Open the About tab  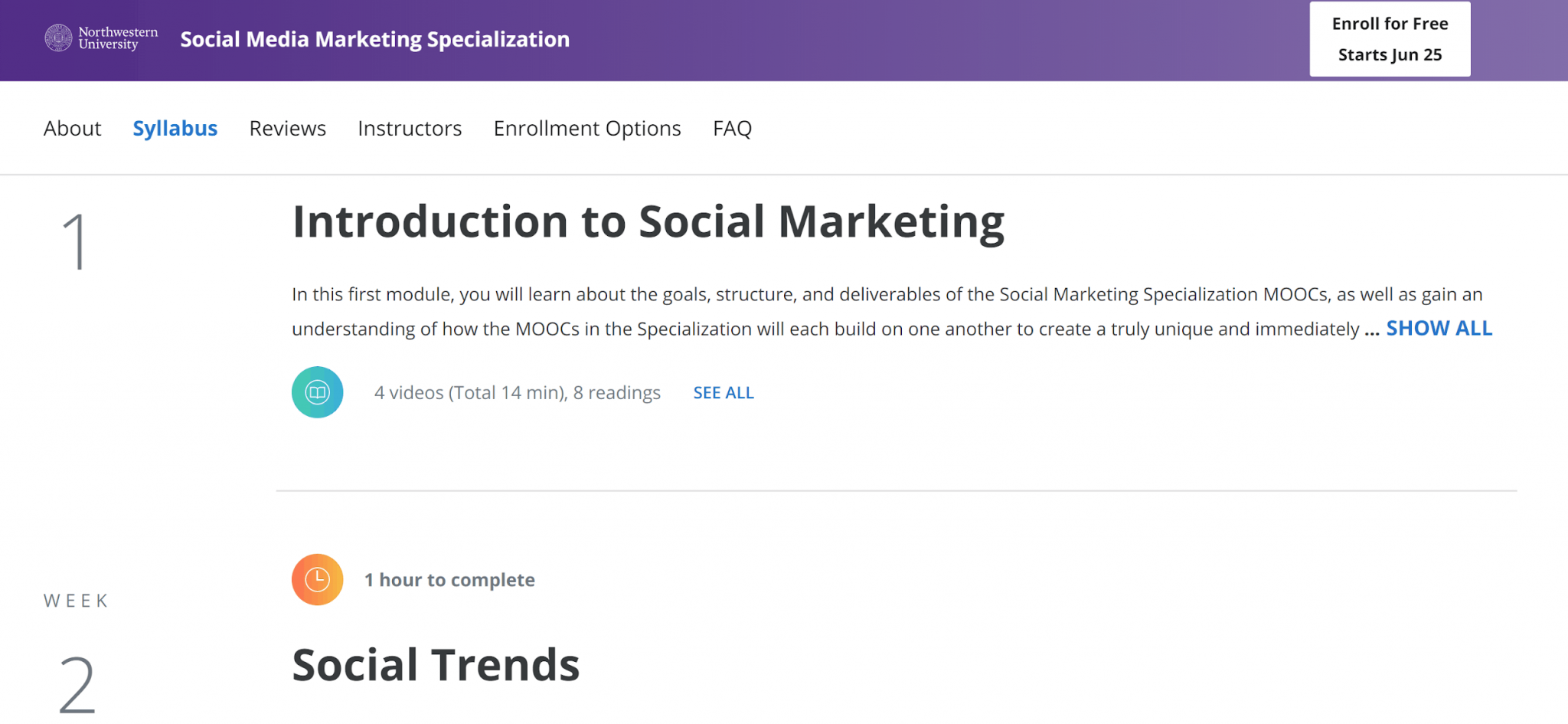click(72, 129)
